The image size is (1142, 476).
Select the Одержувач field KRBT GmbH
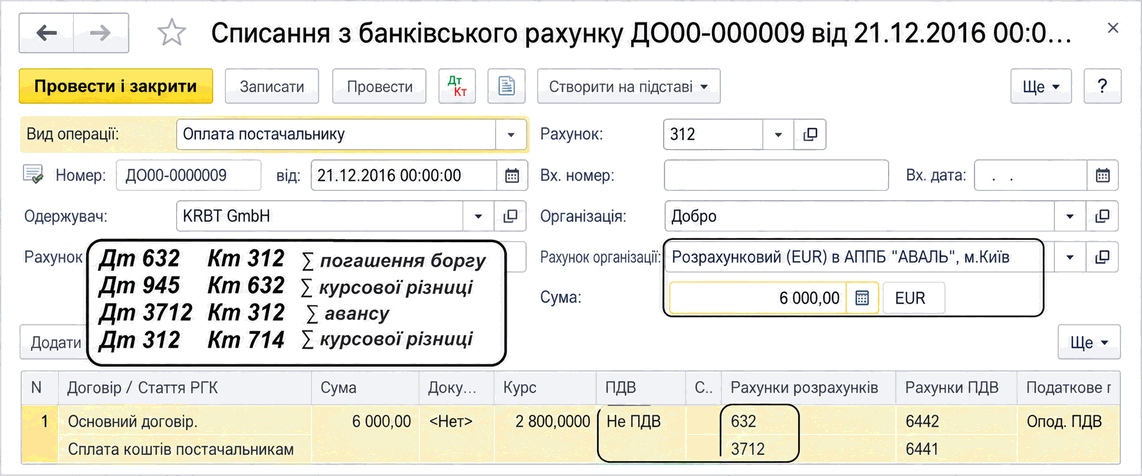pyautogui.click(x=320, y=216)
